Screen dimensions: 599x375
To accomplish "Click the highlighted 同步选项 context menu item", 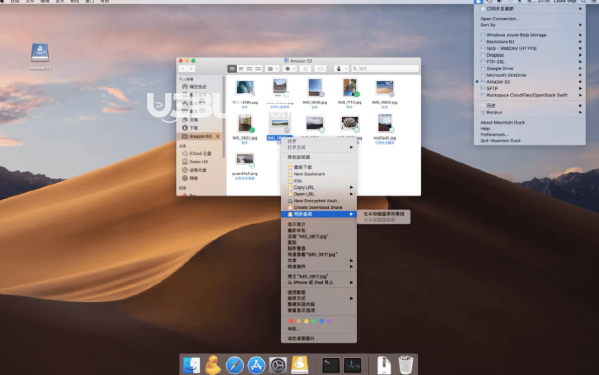I will point(319,214).
